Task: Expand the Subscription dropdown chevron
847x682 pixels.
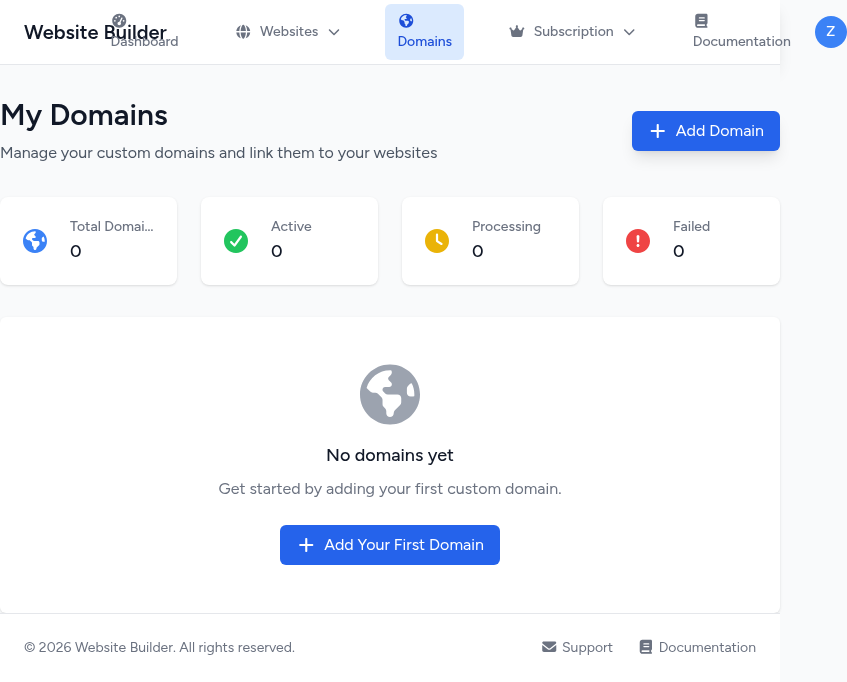Action: (629, 32)
